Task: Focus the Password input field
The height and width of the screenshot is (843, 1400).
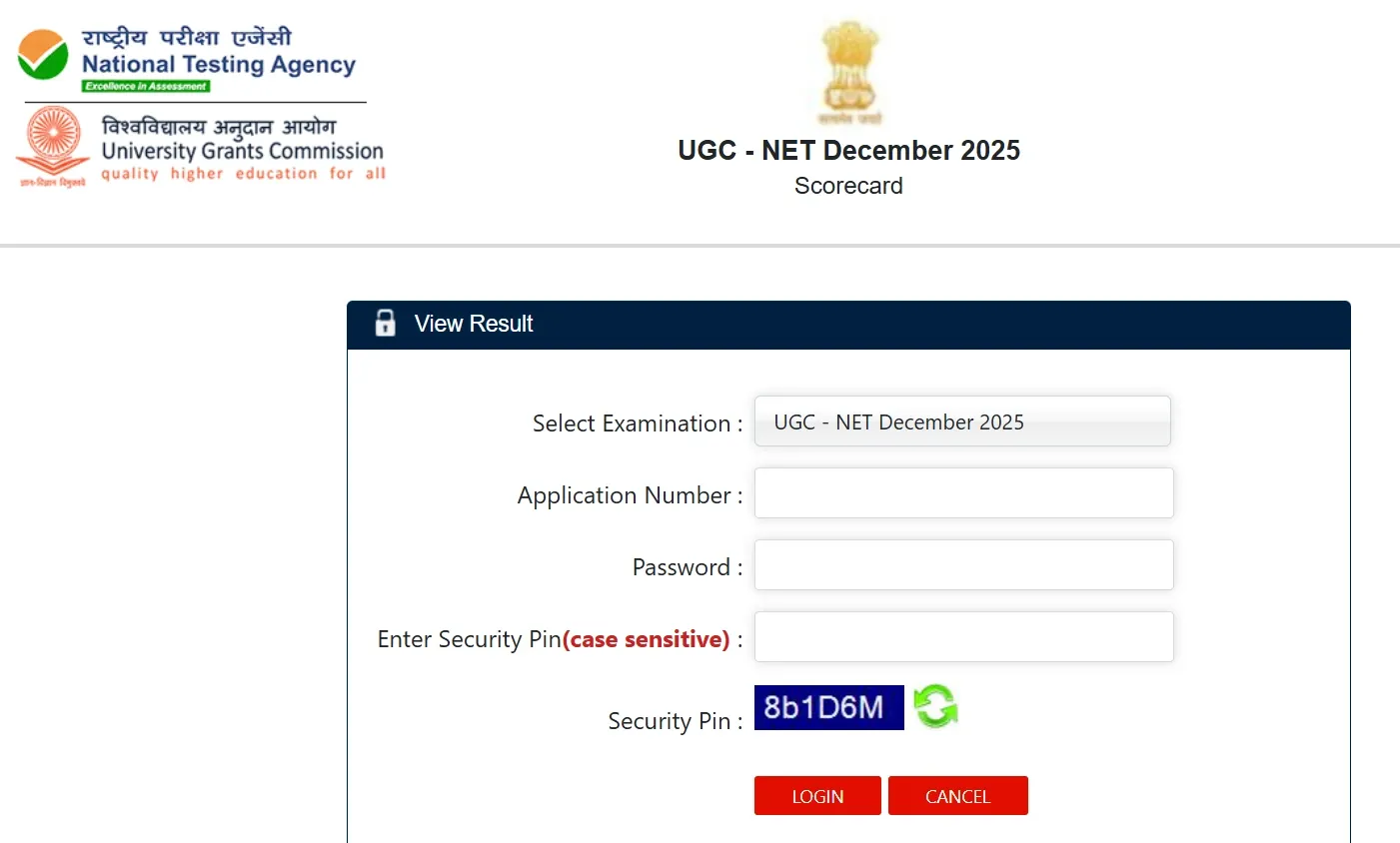Action: (962, 564)
